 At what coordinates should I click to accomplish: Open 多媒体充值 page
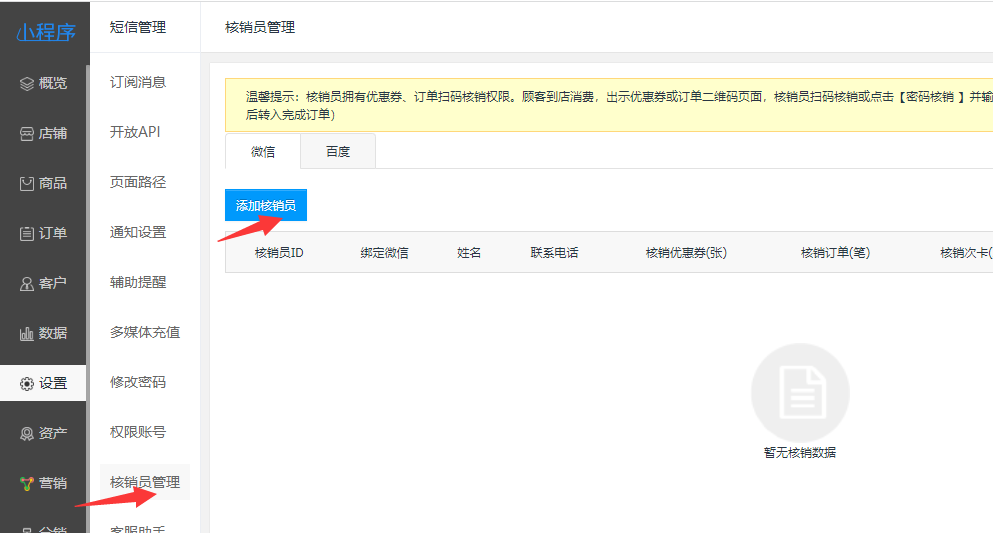(144, 332)
